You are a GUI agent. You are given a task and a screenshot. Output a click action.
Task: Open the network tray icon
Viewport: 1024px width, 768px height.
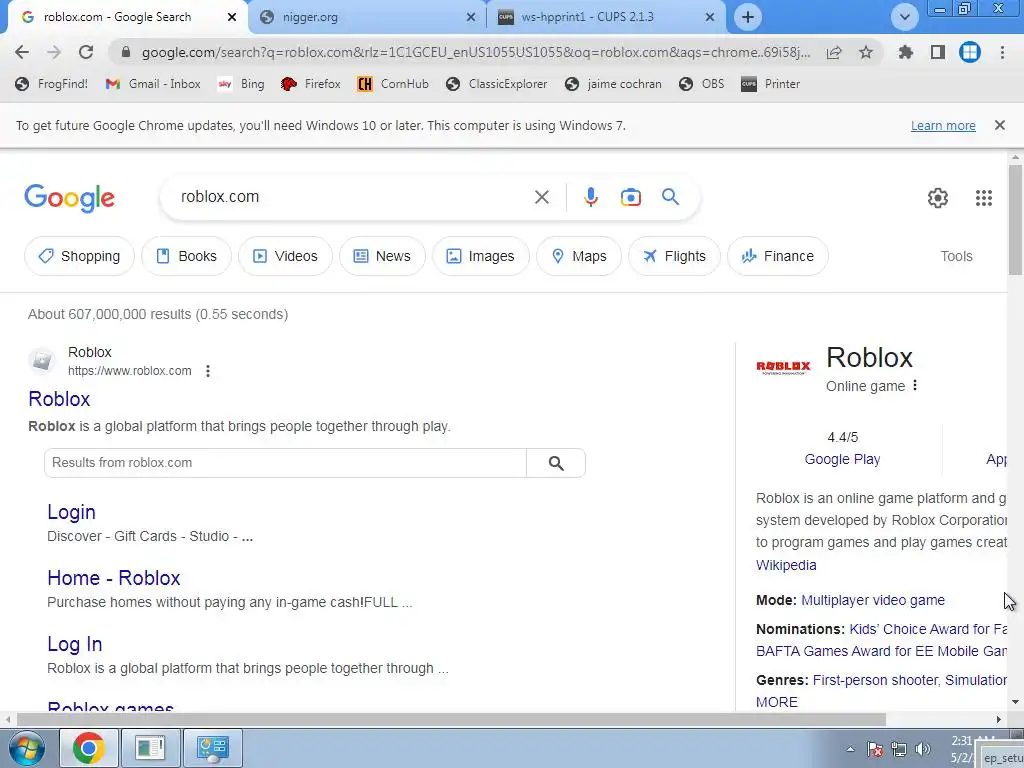pyautogui.click(x=899, y=749)
